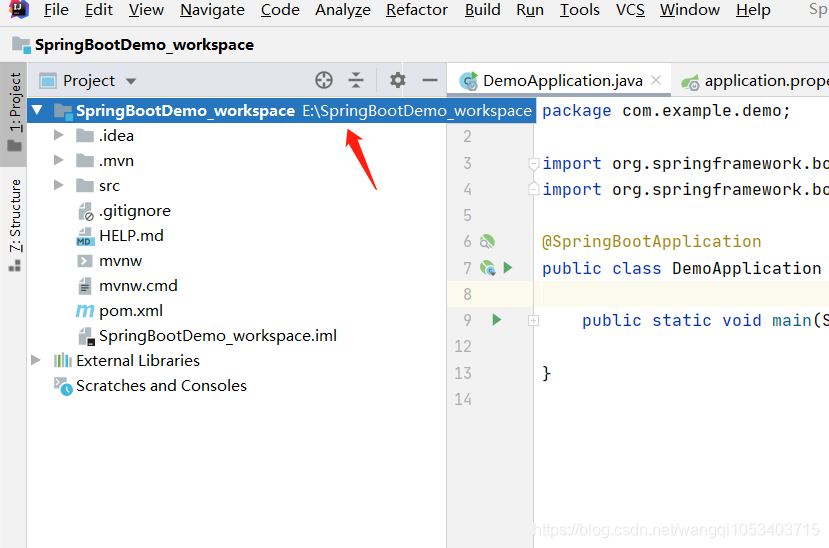The width and height of the screenshot is (829, 548).
Task: Click the Collapse All icon in Project panel
Action: (x=356, y=80)
